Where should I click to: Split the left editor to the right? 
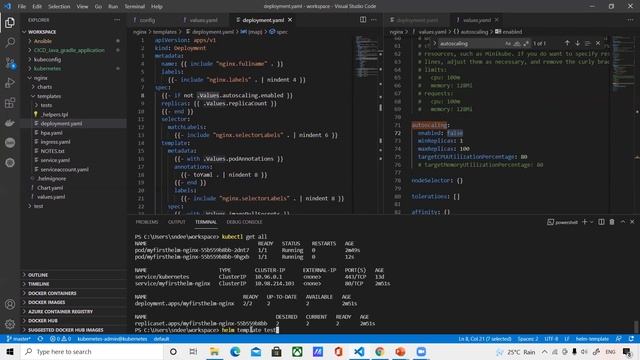click(x=363, y=20)
